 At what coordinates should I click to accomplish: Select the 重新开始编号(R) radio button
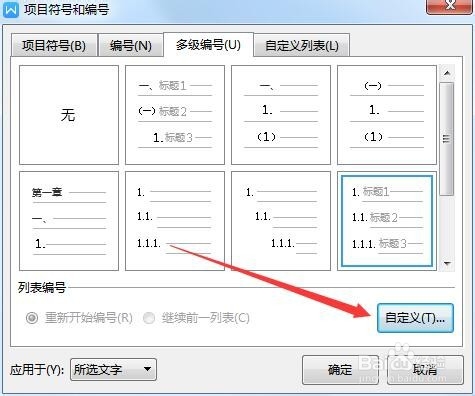click(x=32, y=318)
